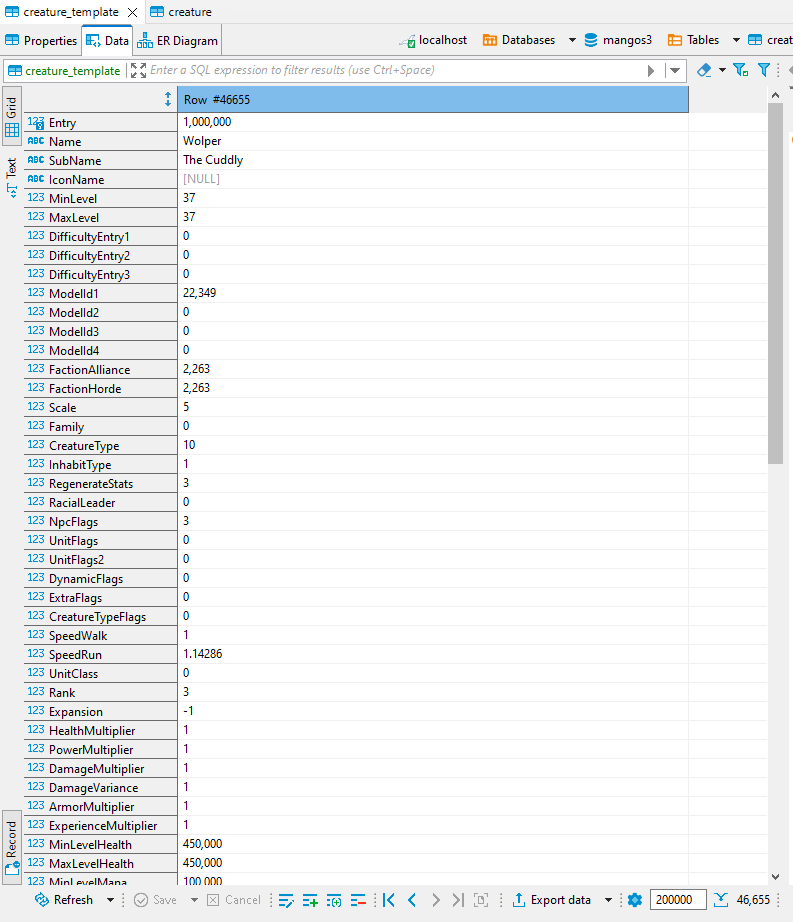Open the Export data dropdown arrow
The height and width of the screenshot is (922, 793).
[x=608, y=900]
